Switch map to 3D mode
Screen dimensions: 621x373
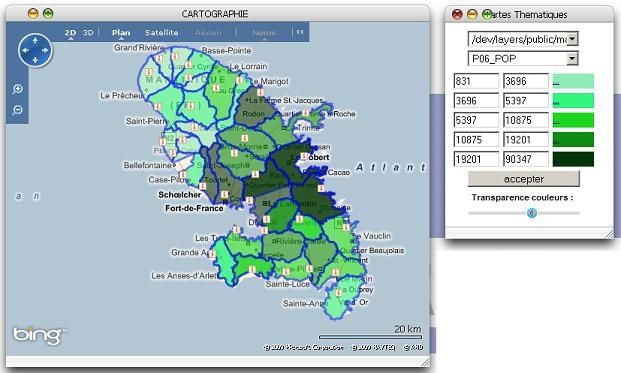pos(88,32)
